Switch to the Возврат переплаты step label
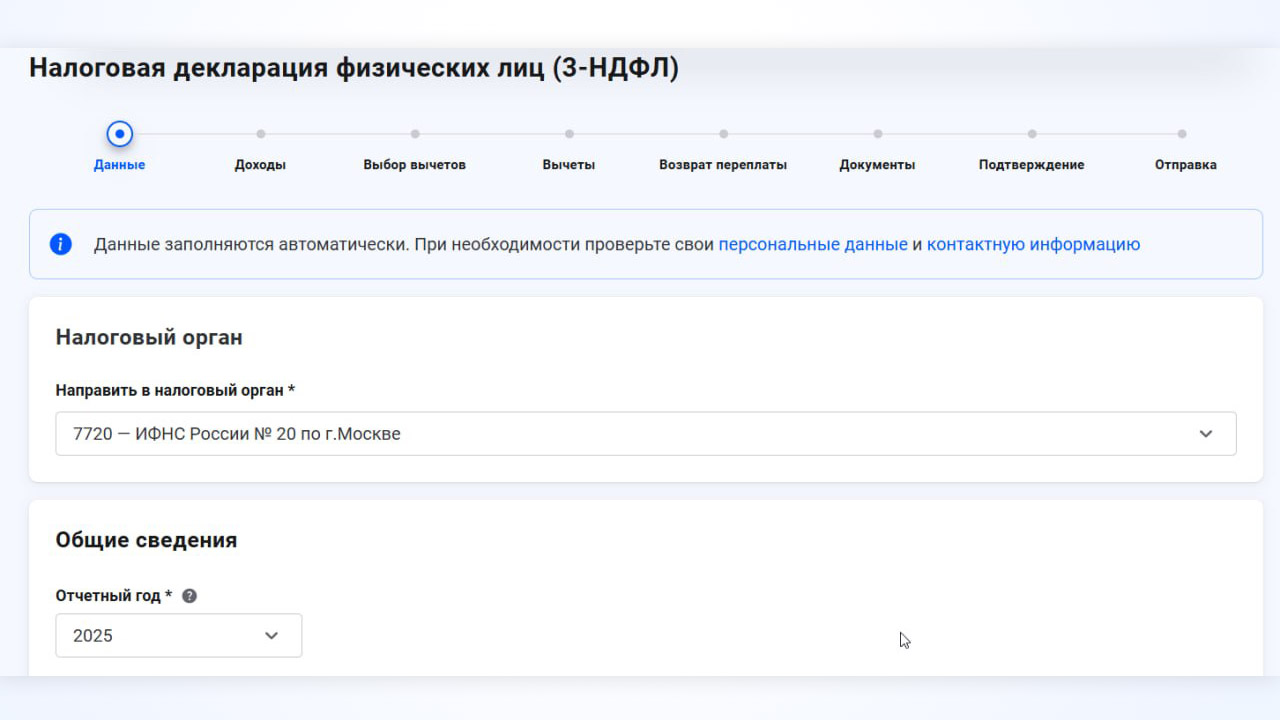 click(722, 165)
